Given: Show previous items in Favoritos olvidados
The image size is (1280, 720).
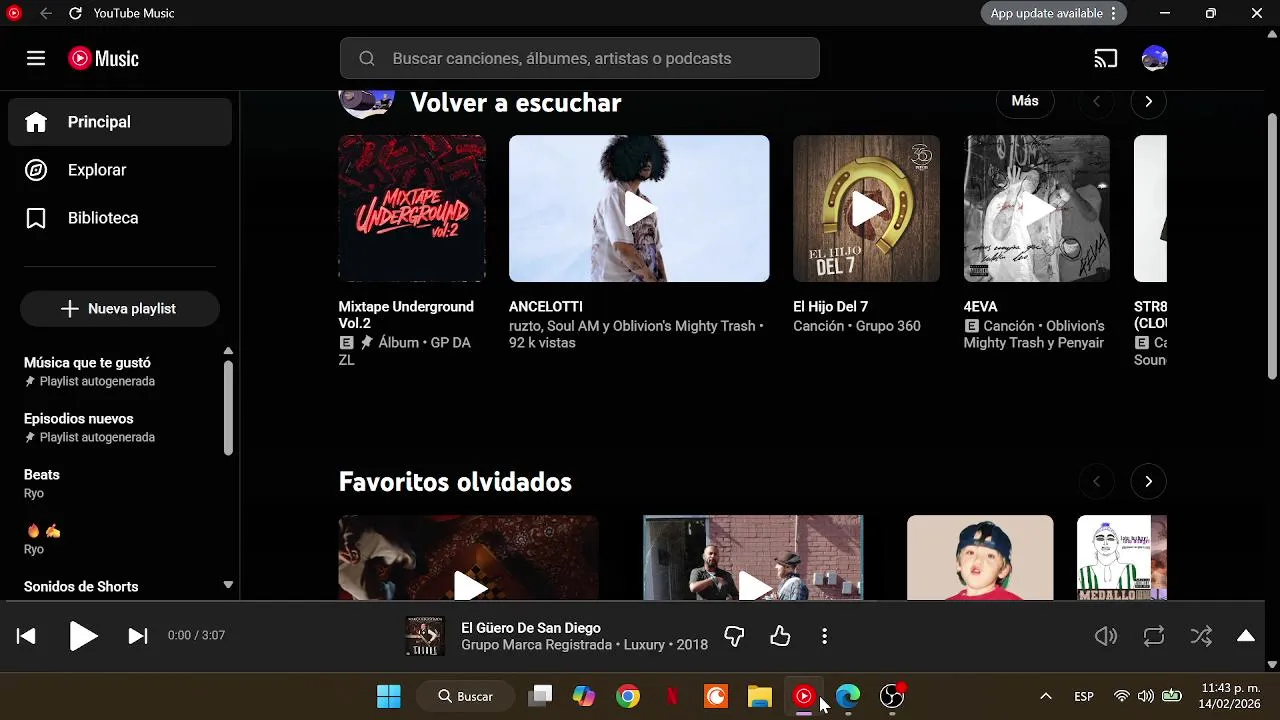Looking at the screenshot, I should (1096, 482).
